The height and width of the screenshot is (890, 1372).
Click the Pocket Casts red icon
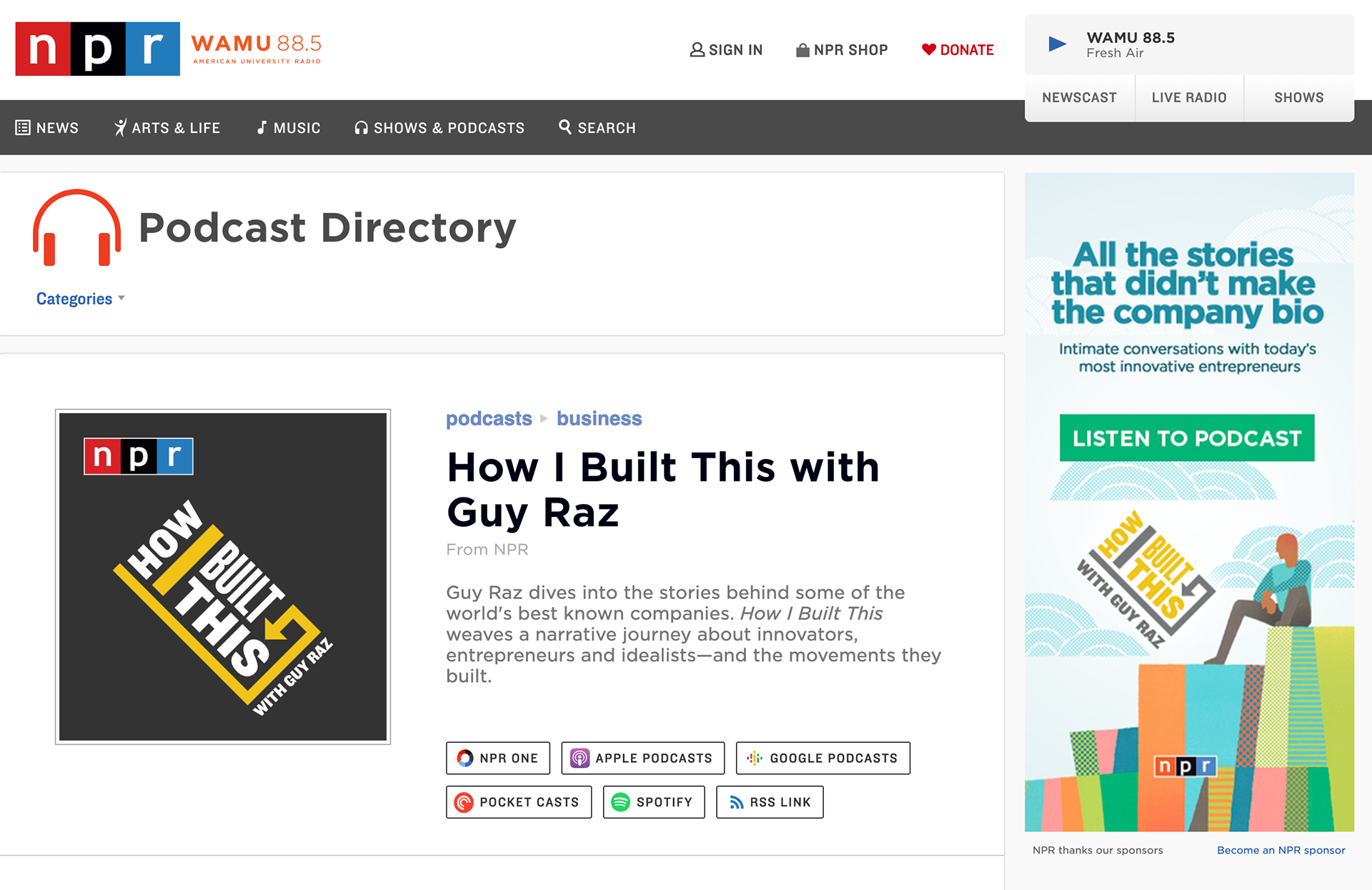point(464,802)
